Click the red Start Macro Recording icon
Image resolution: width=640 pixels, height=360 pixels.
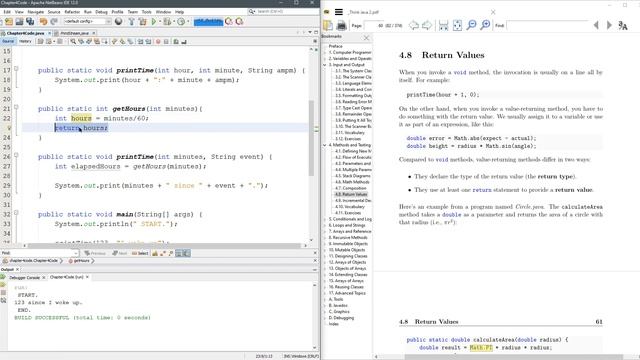(158, 41)
